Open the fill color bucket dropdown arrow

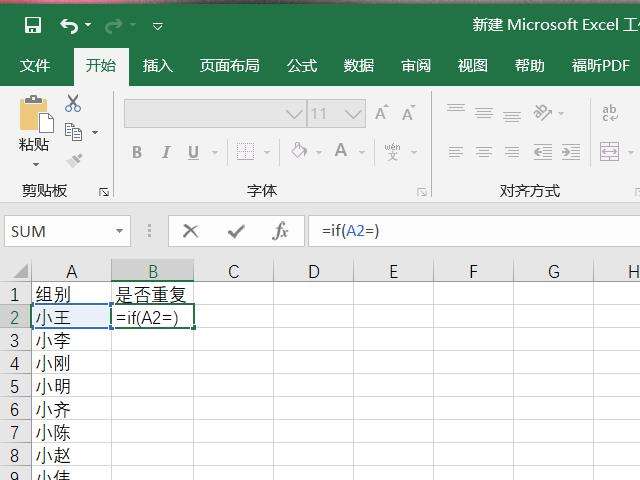tap(319, 152)
